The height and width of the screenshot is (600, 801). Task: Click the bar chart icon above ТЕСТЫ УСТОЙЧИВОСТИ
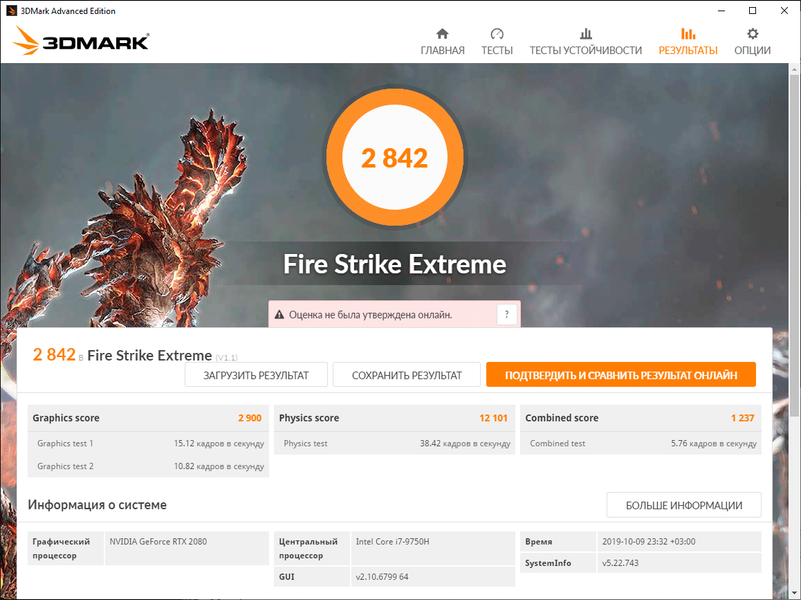(x=585, y=34)
